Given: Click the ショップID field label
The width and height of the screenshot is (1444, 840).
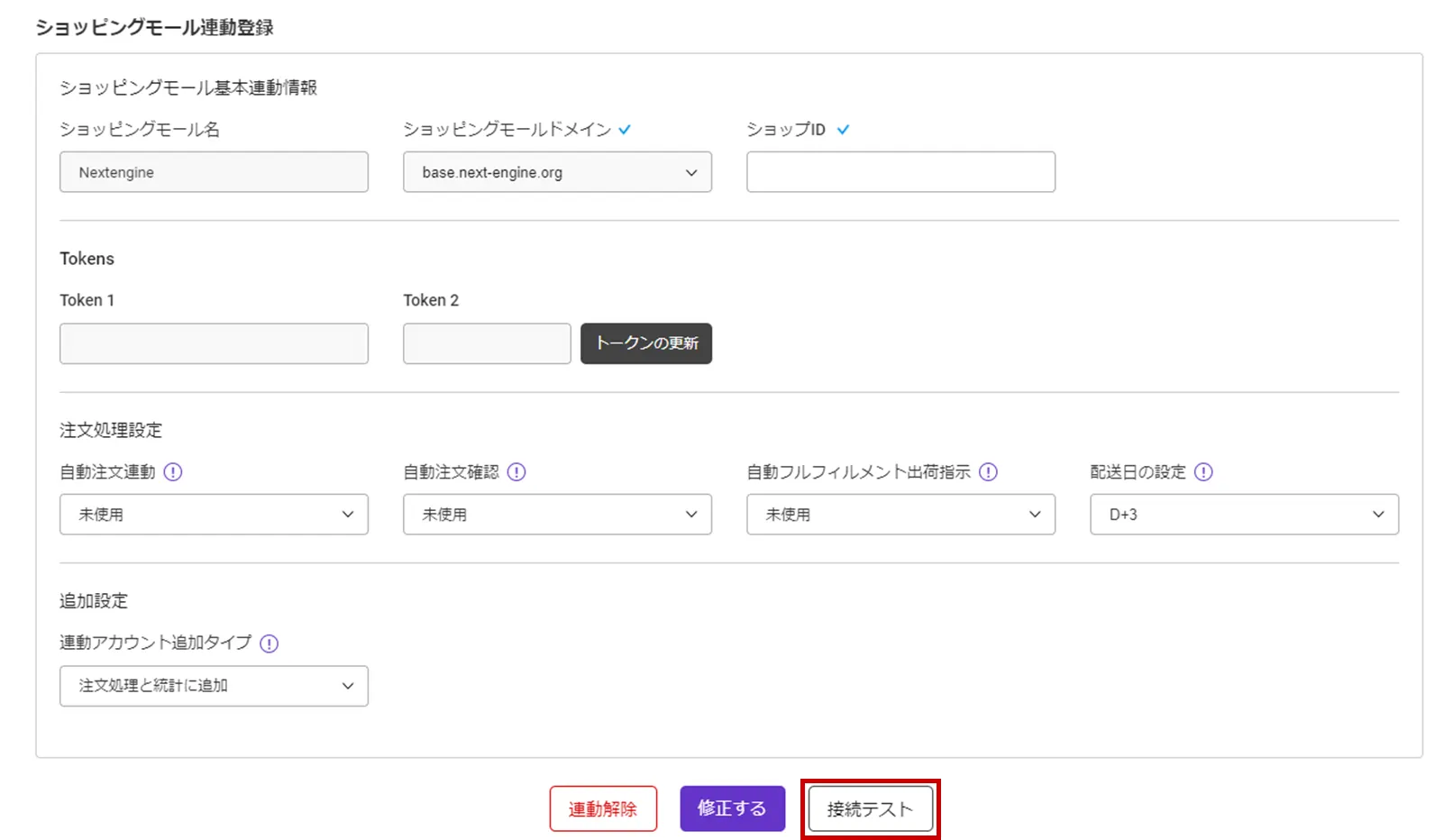Looking at the screenshot, I should [786, 130].
